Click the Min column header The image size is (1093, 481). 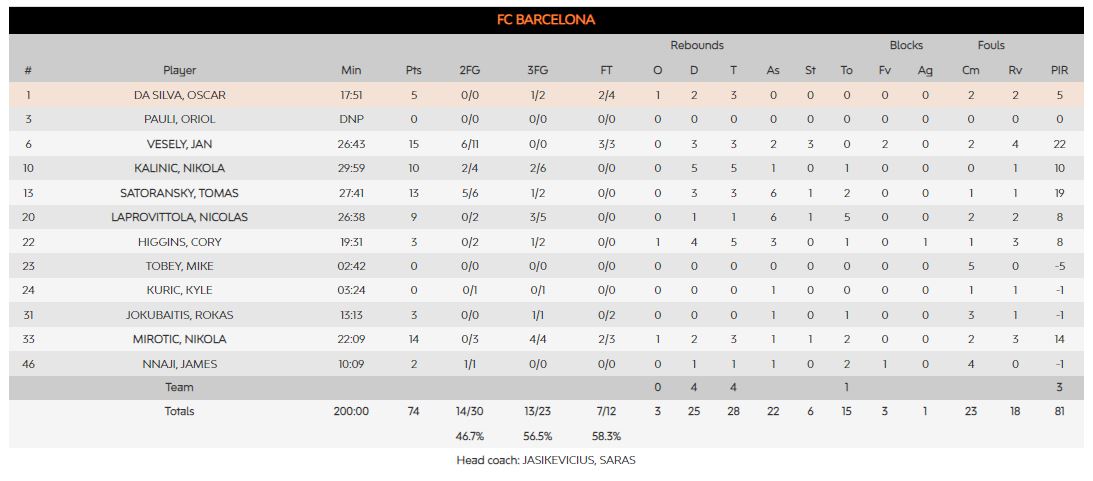tap(351, 70)
